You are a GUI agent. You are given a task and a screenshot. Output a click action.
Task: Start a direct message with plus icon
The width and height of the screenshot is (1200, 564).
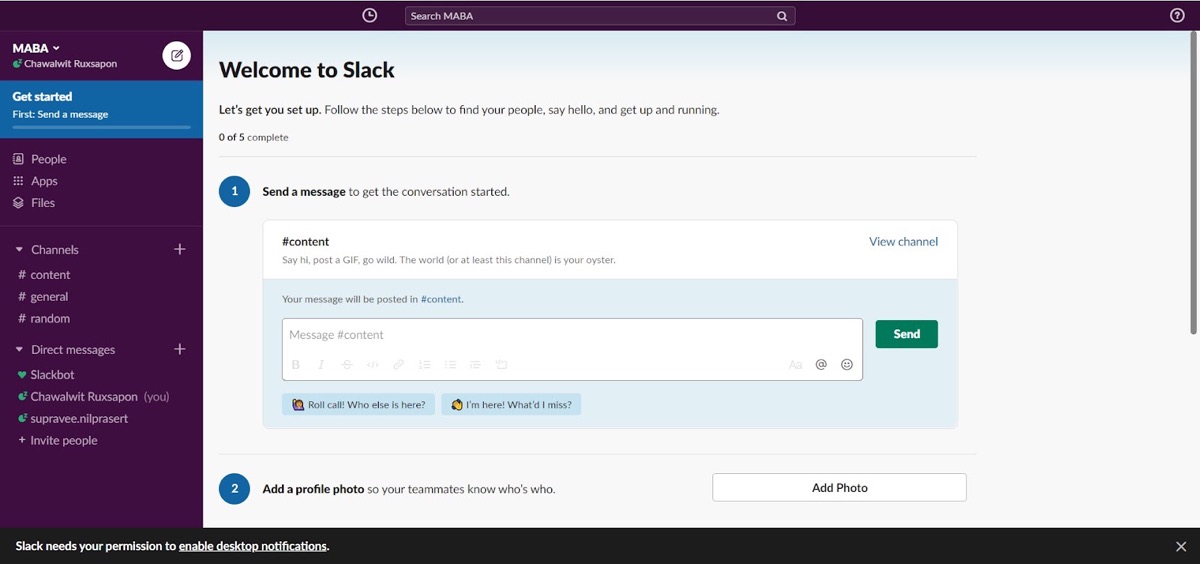click(x=180, y=349)
